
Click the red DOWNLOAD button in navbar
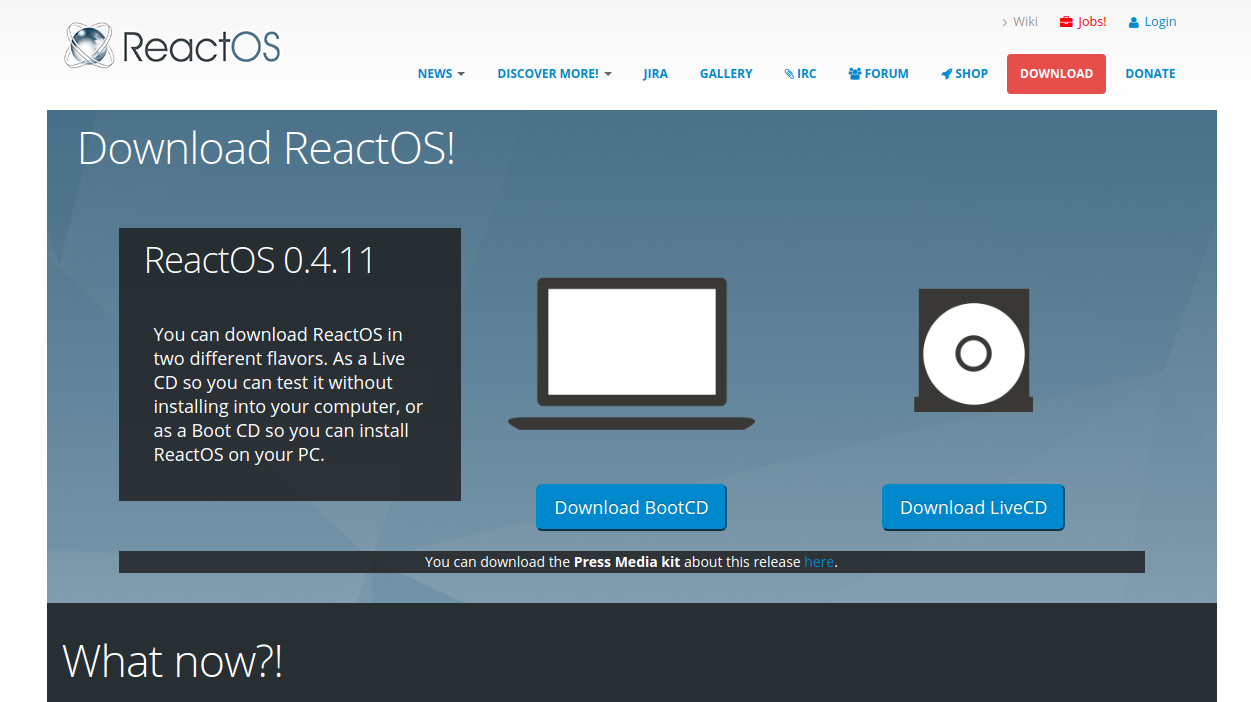1056,74
